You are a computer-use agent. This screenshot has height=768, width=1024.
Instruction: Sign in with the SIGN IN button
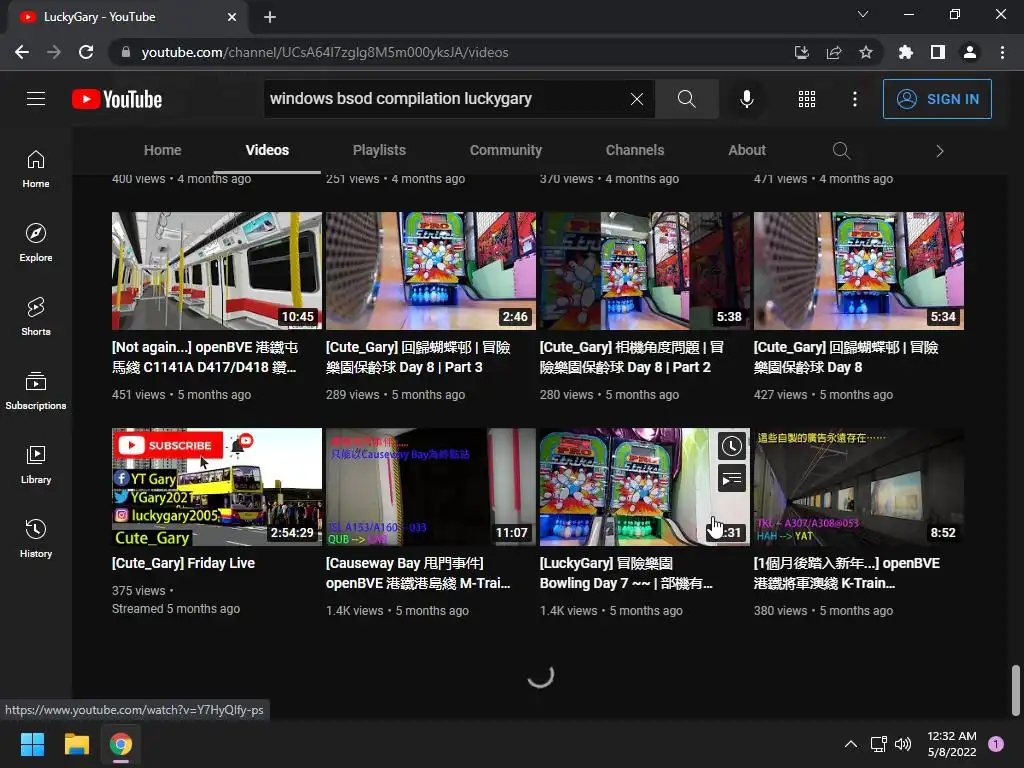coord(936,99)
